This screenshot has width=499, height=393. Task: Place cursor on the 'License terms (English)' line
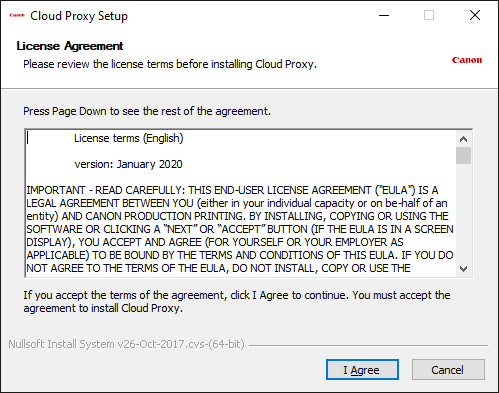click(129, 138)
